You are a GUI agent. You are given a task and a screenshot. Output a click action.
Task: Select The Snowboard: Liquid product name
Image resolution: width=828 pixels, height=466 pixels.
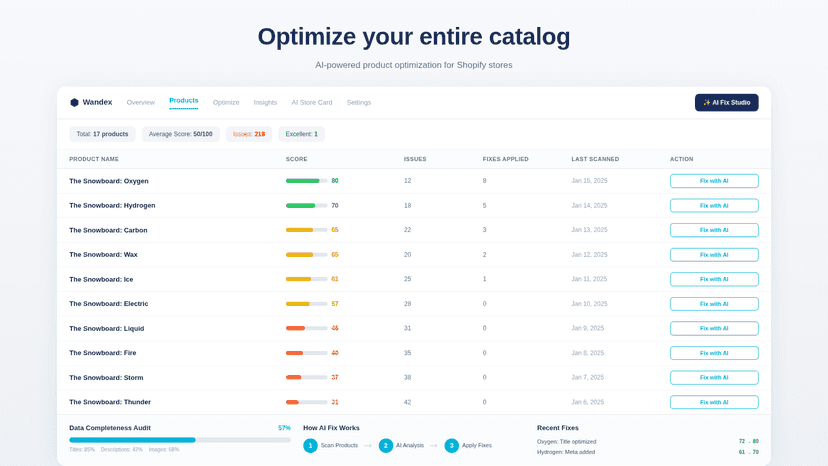(x=107, y=328)
